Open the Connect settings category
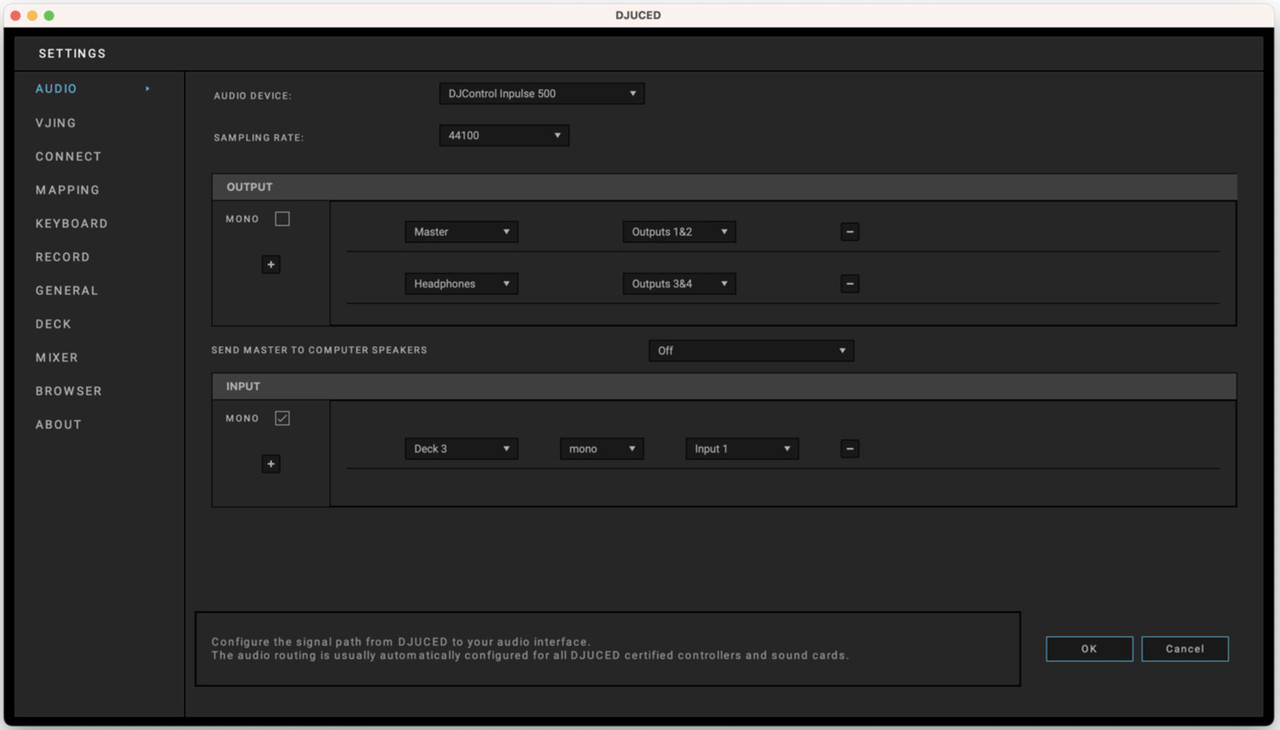Screen dimensions: 1280x730 coord(68,157)
